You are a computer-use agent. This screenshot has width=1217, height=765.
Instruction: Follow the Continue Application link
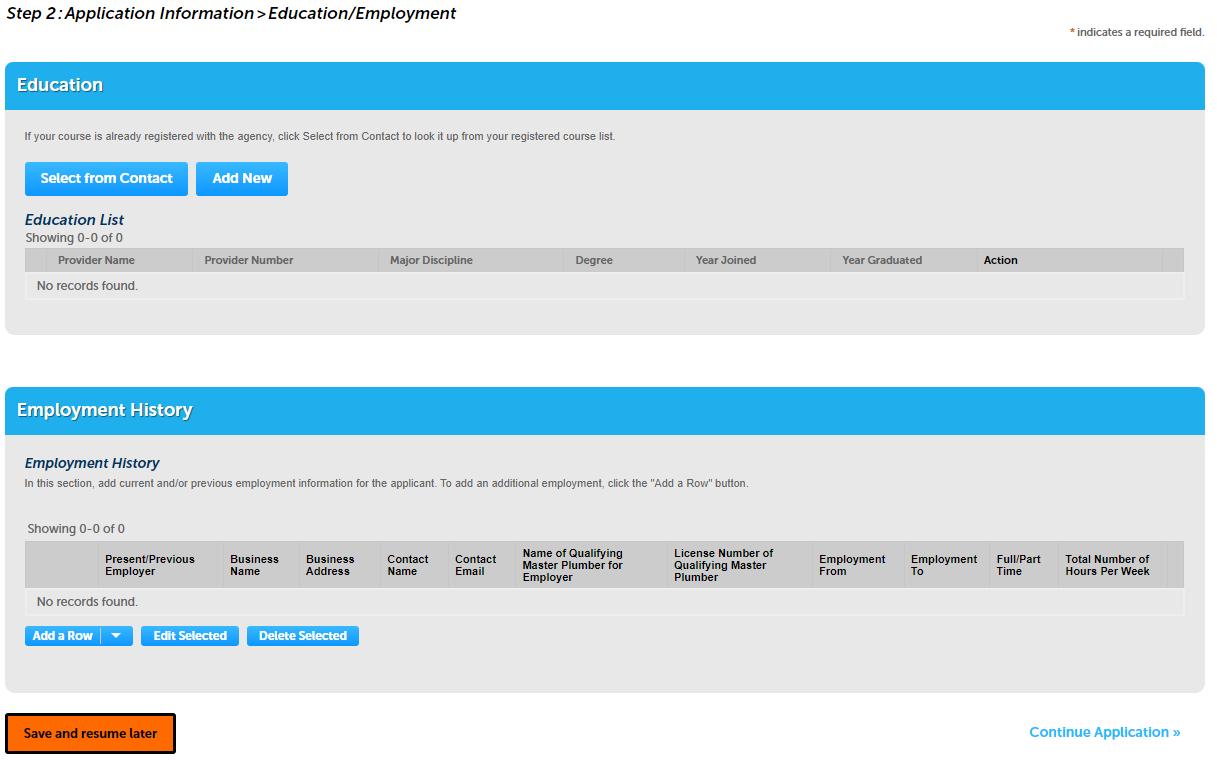tap(1104, 732)
